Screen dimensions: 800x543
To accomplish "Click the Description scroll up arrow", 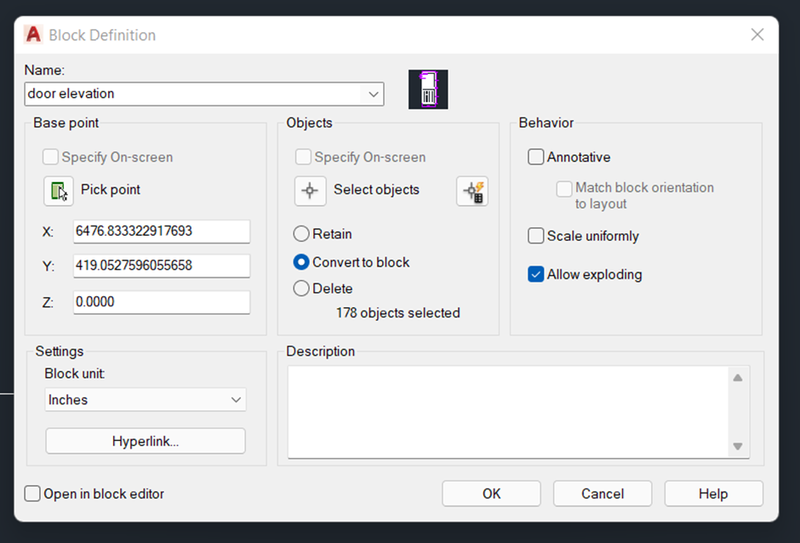I will point(737,378).
